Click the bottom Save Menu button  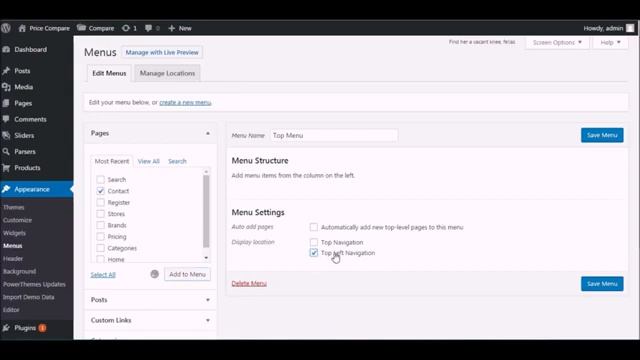[x=602, y=284]
